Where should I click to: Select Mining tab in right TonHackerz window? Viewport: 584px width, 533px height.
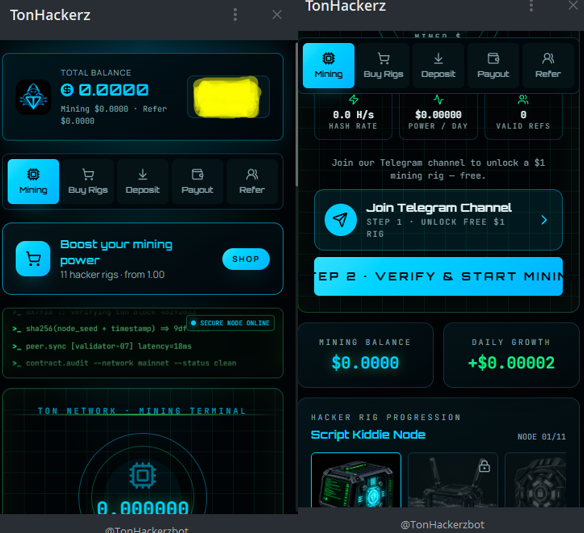[x=328, y=66]
